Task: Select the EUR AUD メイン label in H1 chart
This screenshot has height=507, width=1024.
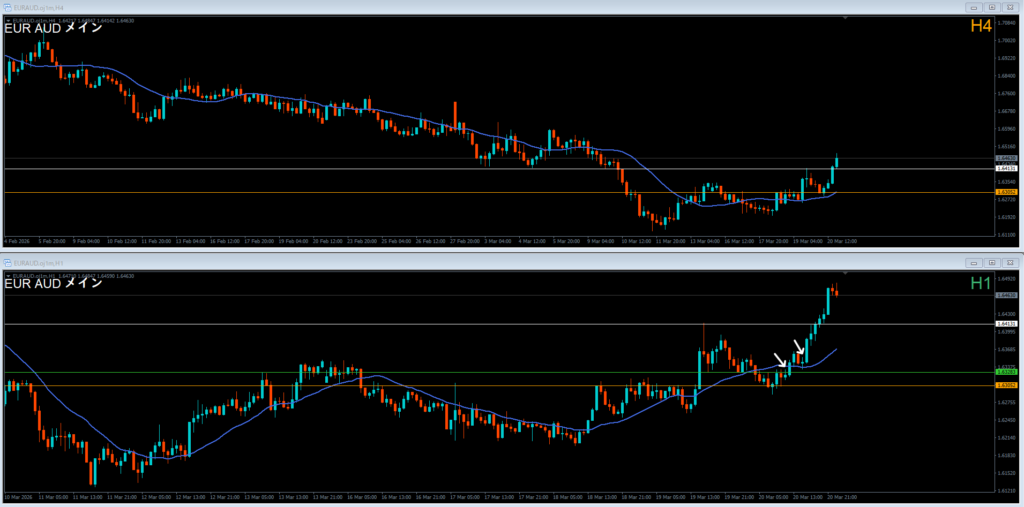Action: click(53, 283)
